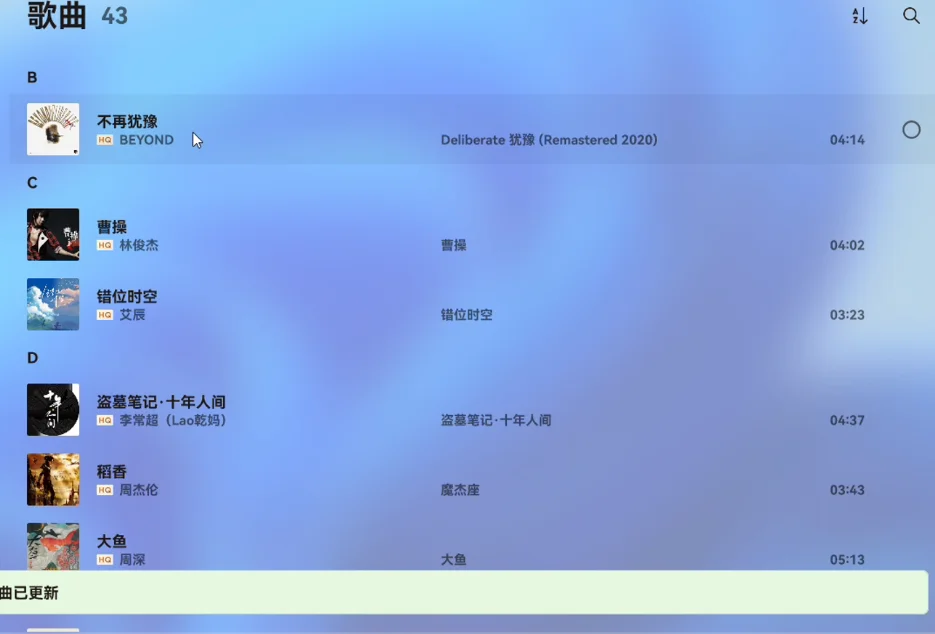935x634 pixels.
Task: Click the 稻香 album cover thumbnail
Action: click(x=53, y=480)
